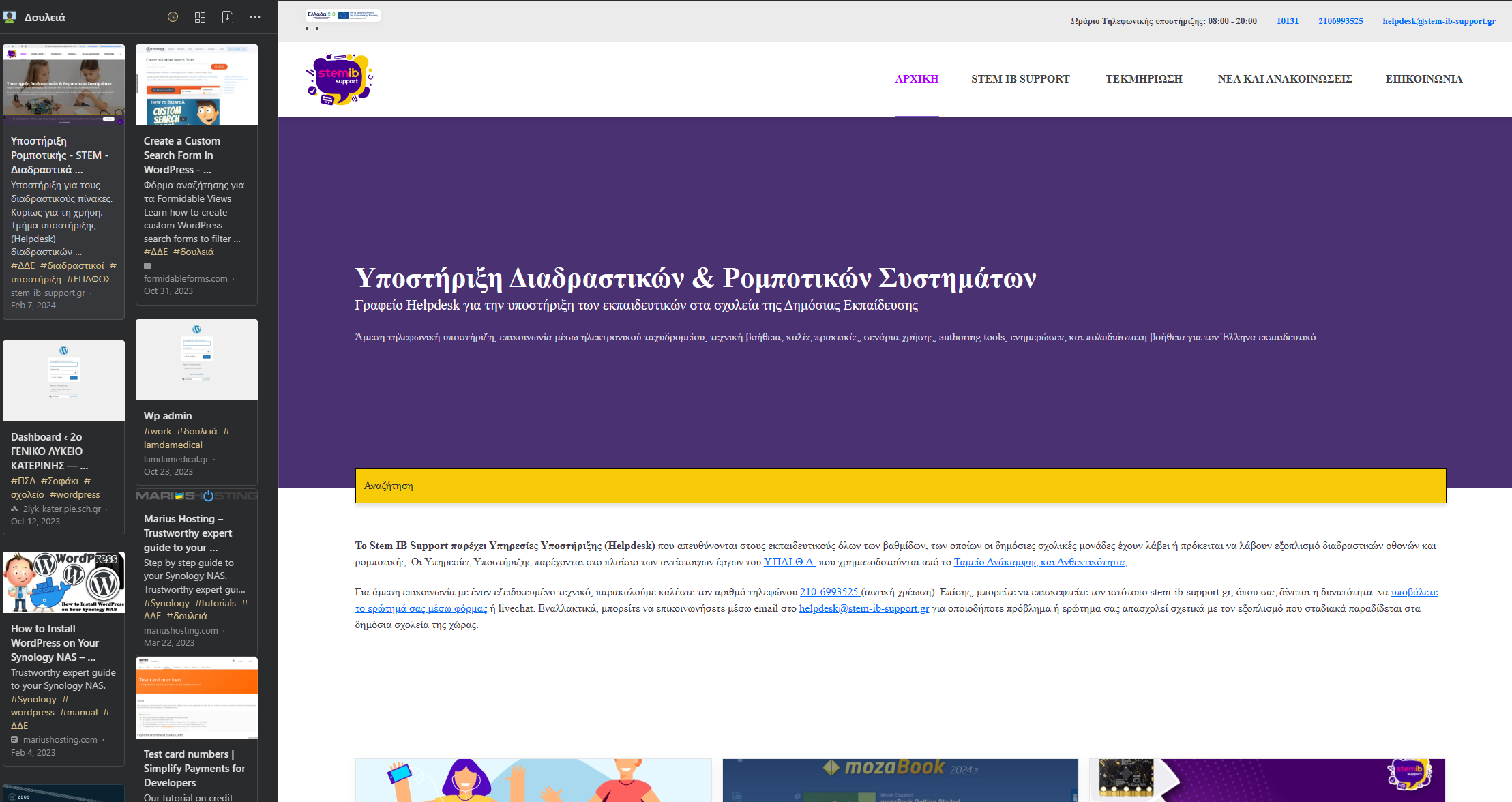Filter by #διαδραστικοί tag
The image size is (1512, 802).
point(72,266)
